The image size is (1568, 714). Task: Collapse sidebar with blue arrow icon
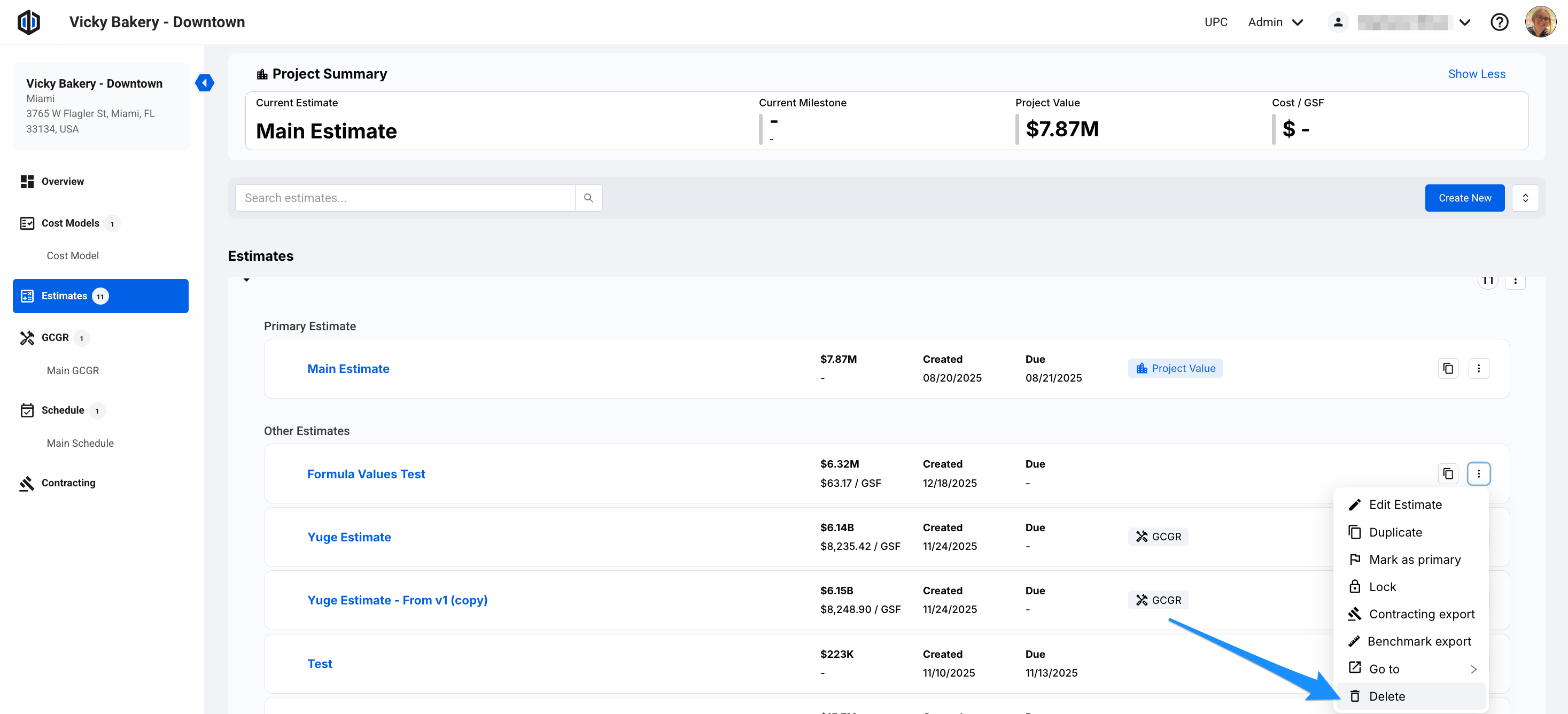(x=205, y=83)
